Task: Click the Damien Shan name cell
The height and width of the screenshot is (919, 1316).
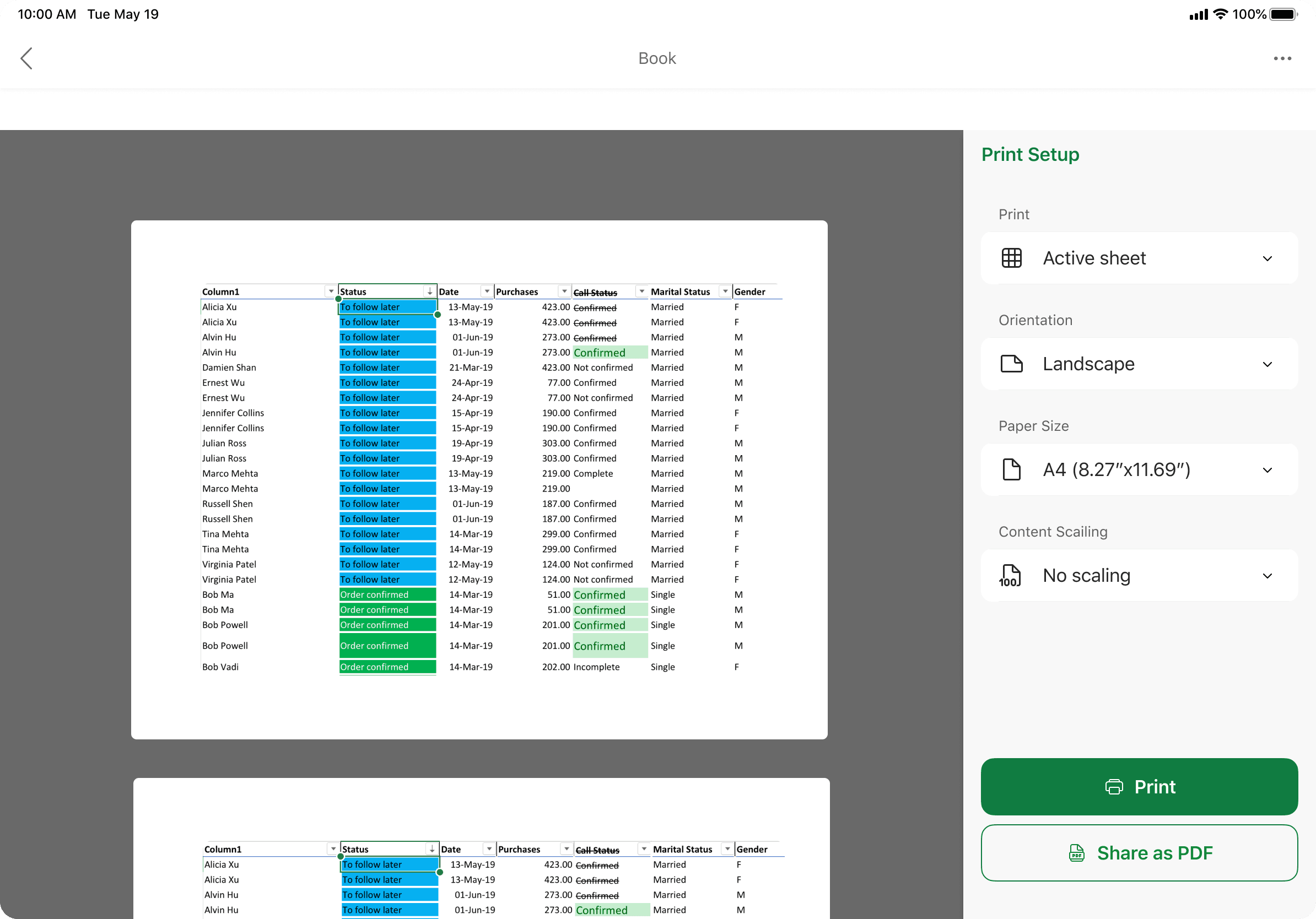Action: click(x=229, y=367)
